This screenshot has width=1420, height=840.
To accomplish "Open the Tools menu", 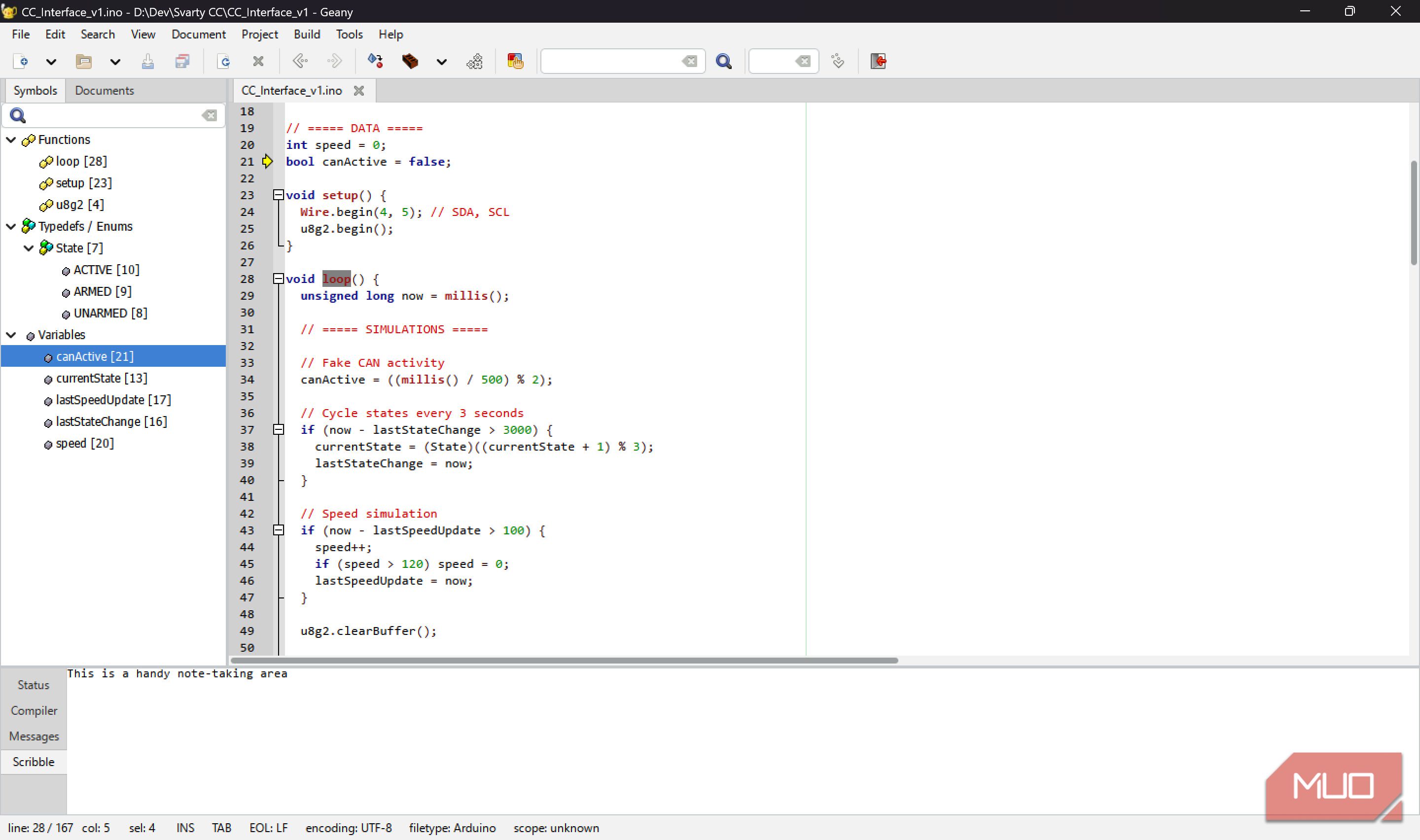I will click(x=349, y=34).
